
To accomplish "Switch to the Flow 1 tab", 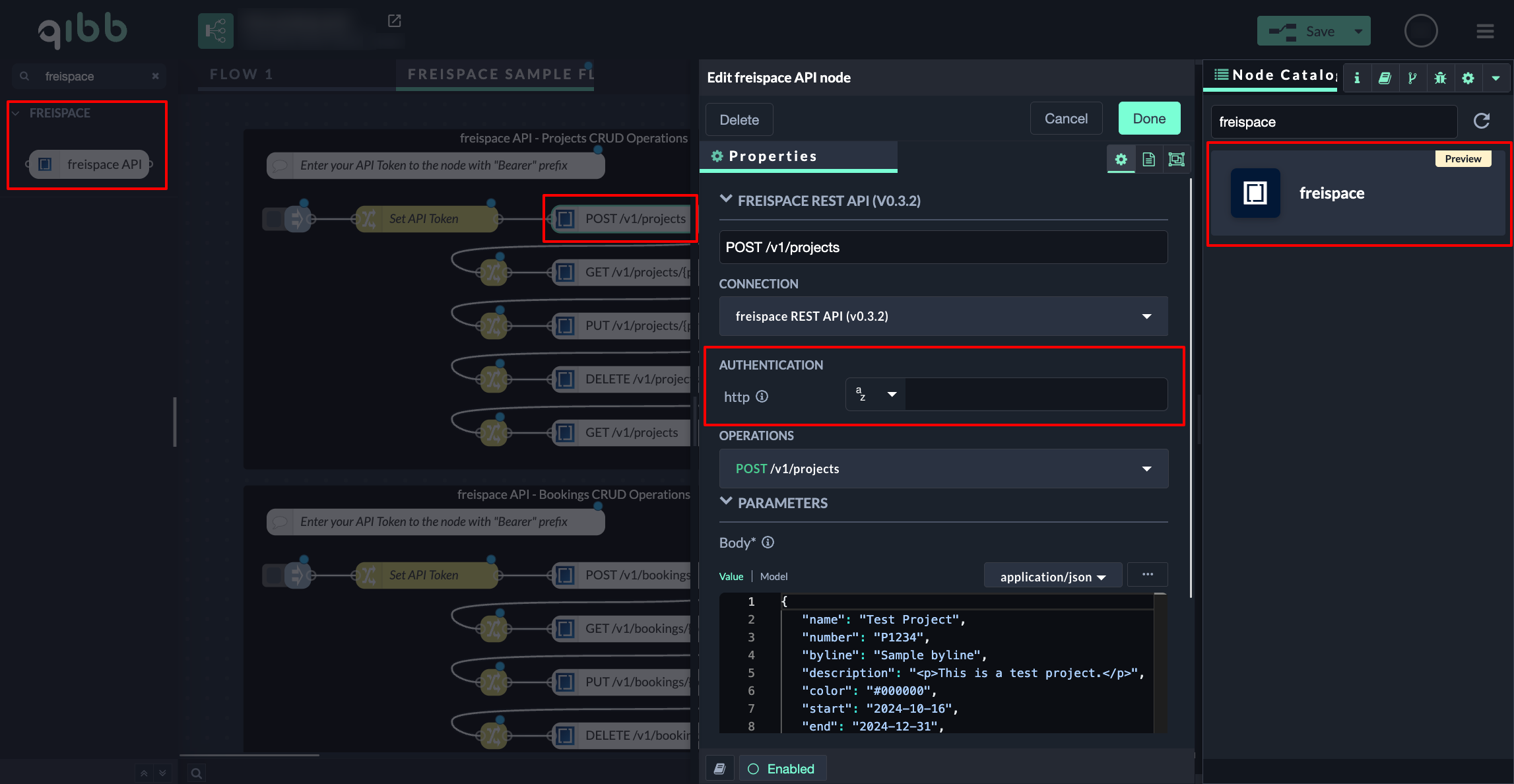I will click(x=241, y=74).
